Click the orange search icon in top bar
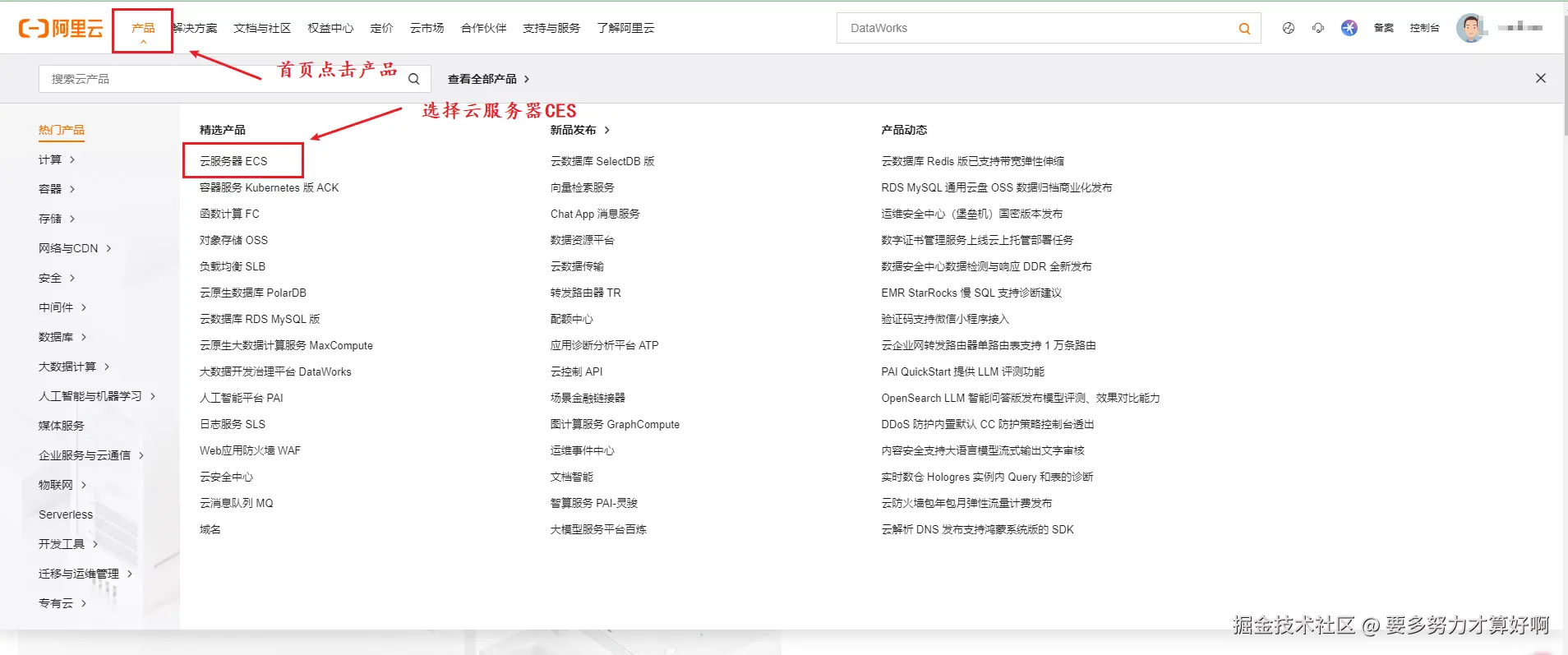This screenshot has width=1568, height=655. [1244, 29]
